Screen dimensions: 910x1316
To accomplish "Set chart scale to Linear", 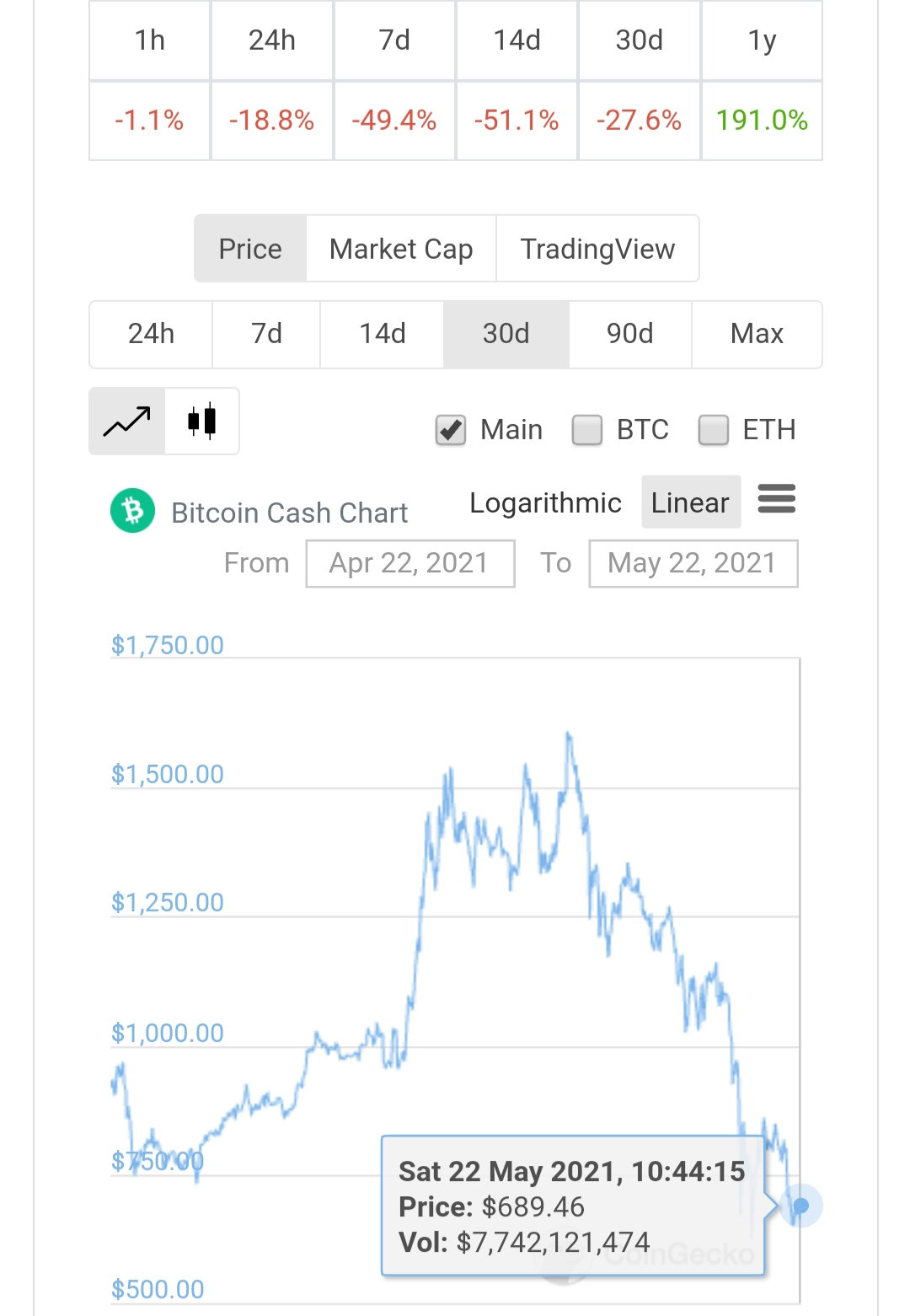I will (x=691, y=502).
